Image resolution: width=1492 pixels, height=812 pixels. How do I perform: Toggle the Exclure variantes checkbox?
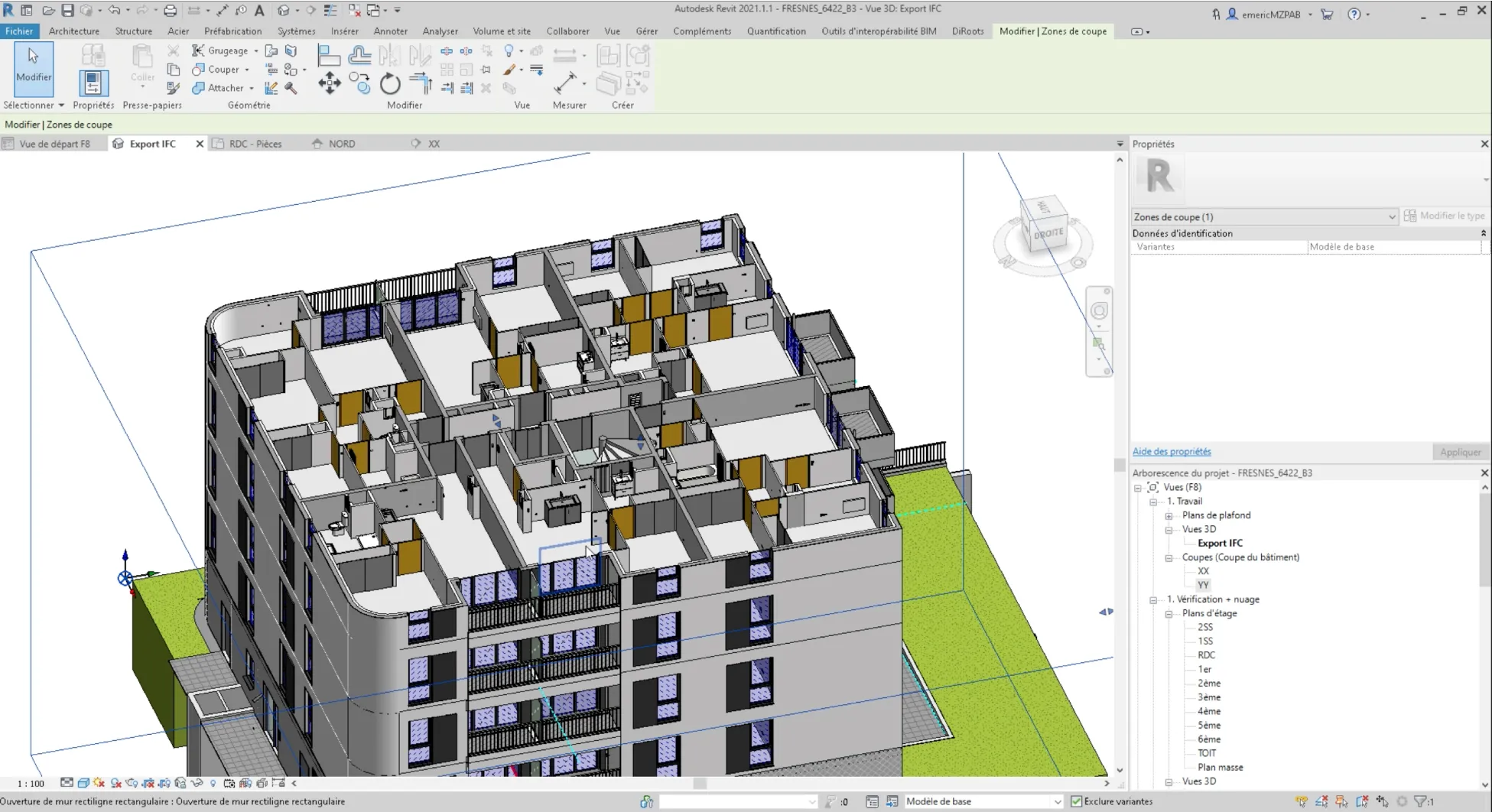[1077, 801]
